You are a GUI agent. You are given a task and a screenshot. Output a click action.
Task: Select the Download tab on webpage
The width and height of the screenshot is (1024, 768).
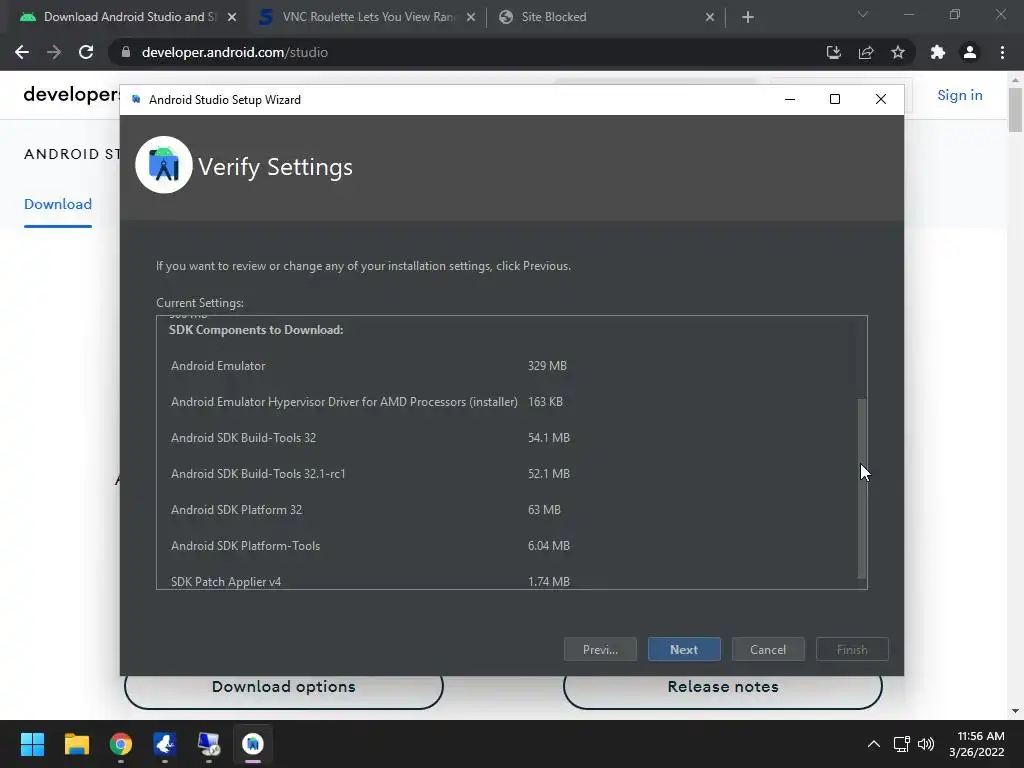57,204
